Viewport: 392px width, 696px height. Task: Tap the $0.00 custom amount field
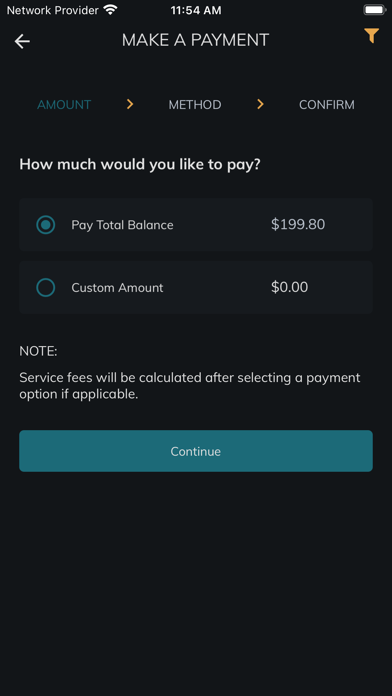click(x=289, y=287)
